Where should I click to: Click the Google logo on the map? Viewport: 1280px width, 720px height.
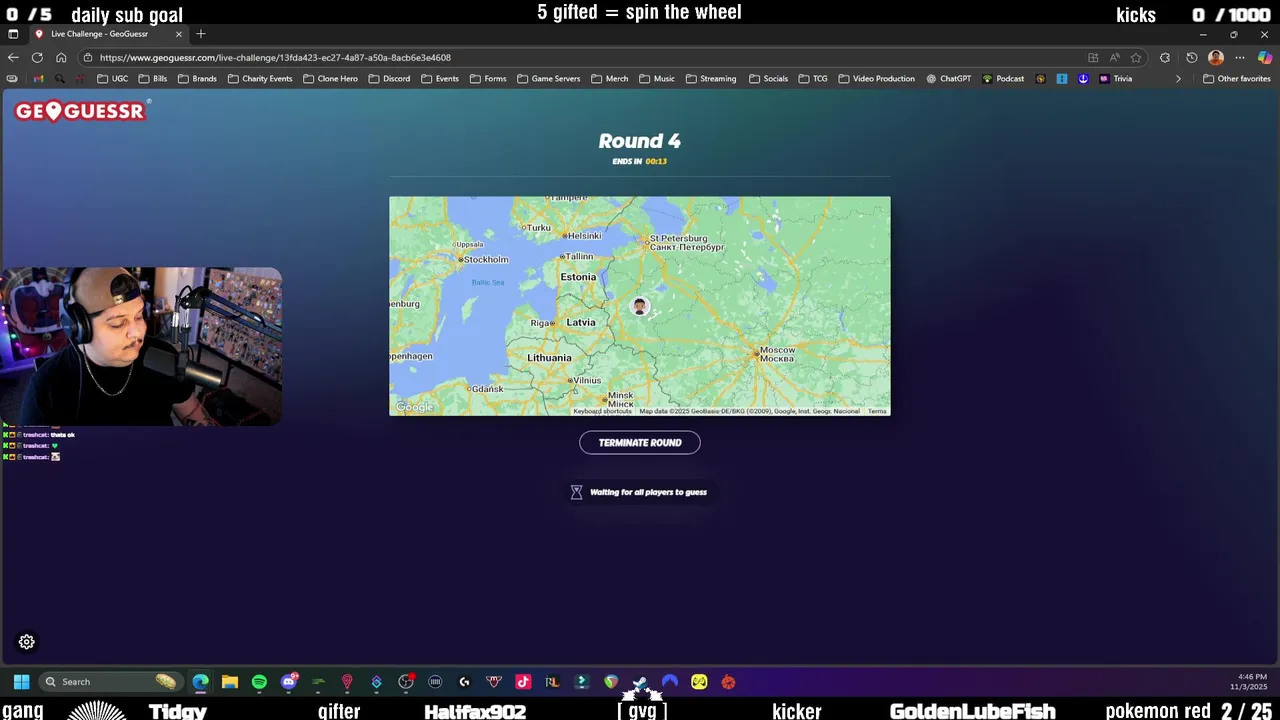(414, 407)
